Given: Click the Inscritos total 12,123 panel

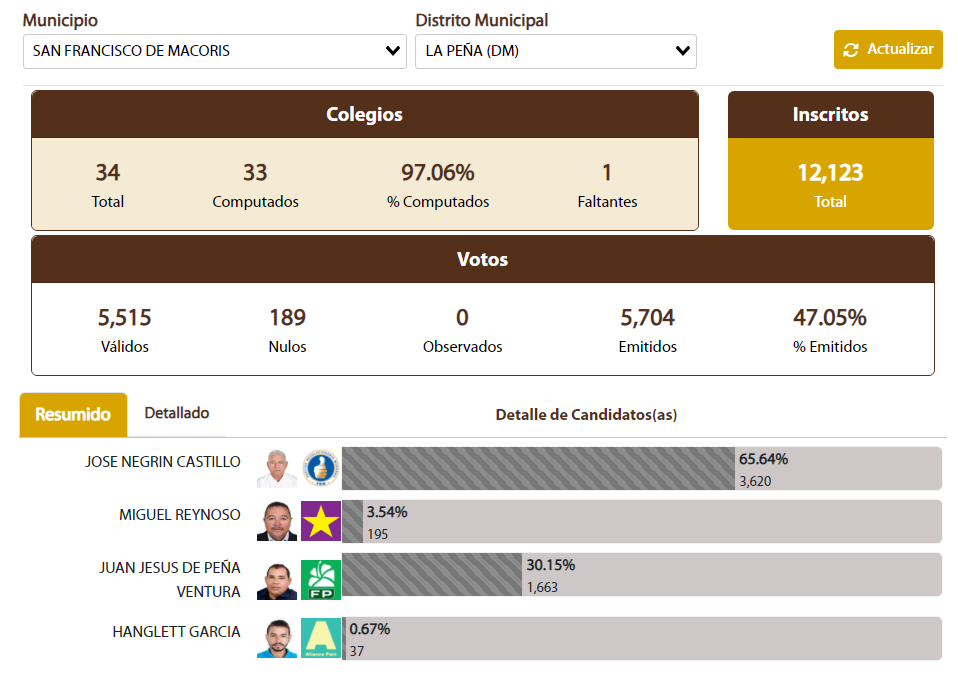Looking at the screenshot, I should [x=830, y=184].
